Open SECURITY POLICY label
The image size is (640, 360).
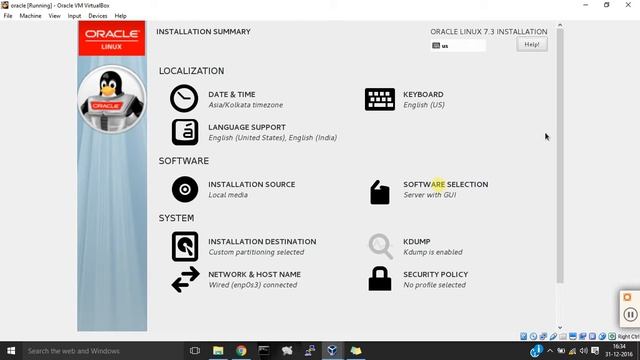(x=436, y=274)
